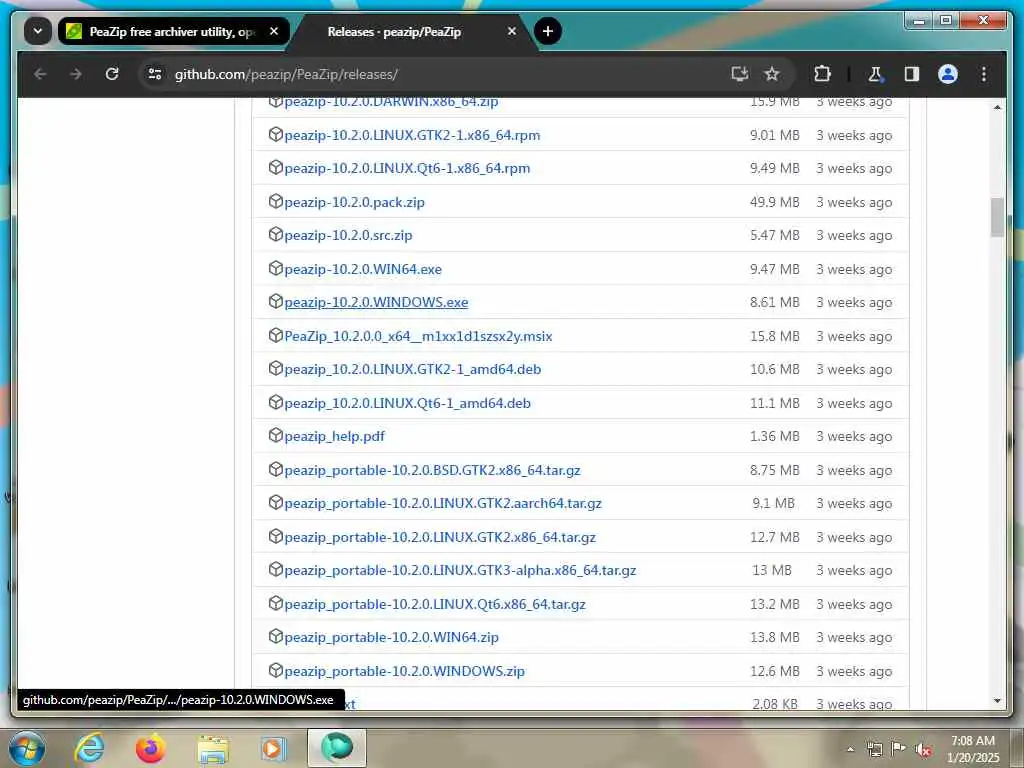Switch to the PeaZip free archiver utility tab
Image resolution: width=1024 pixels, height=768 pixels.
[174, 31]
